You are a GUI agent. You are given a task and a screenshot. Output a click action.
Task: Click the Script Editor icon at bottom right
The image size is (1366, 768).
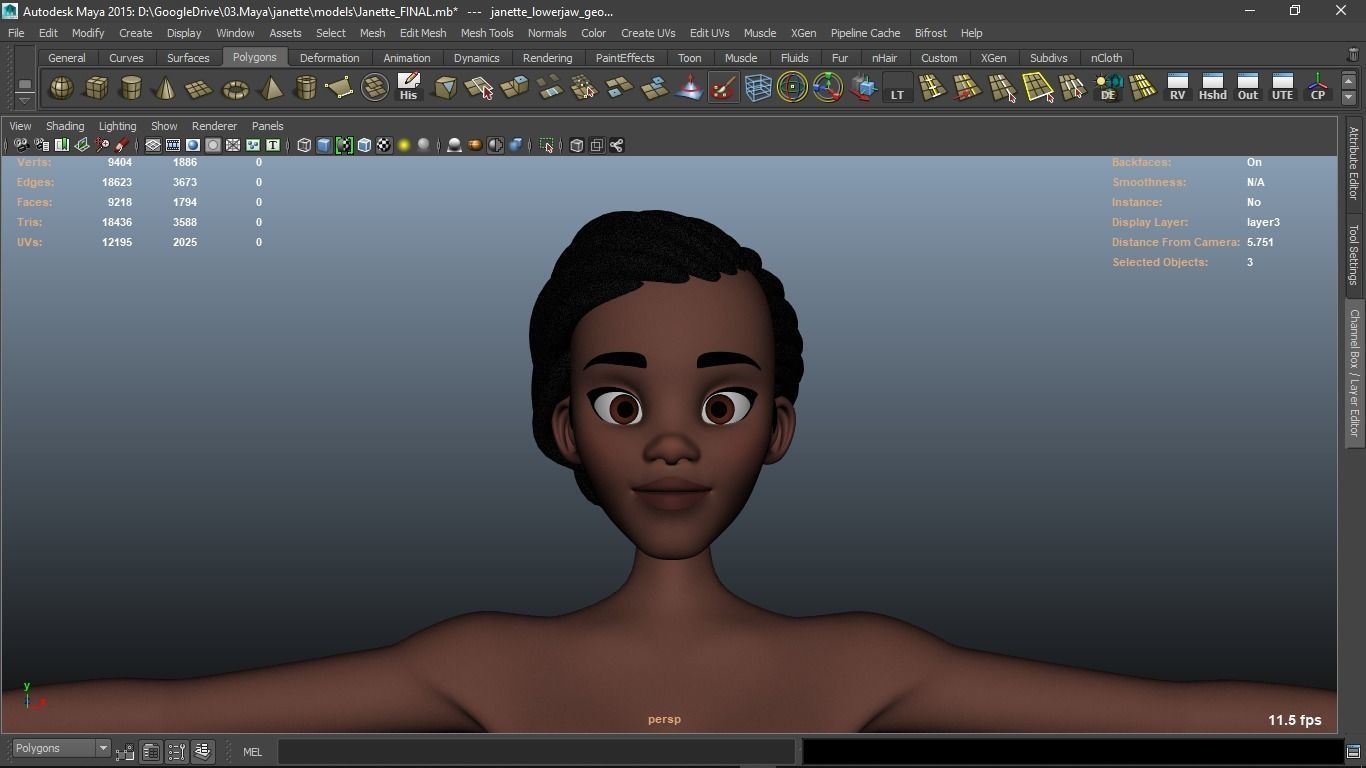[x=1353, y=752]
